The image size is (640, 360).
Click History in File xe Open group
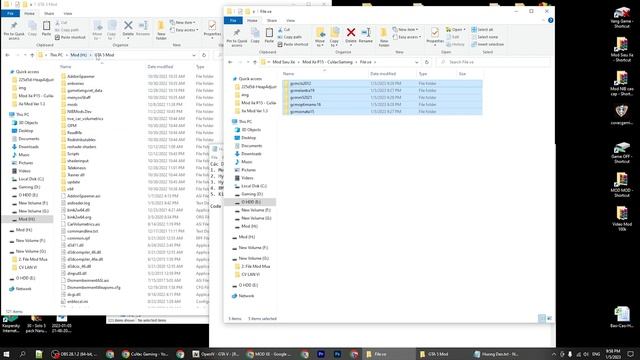(456, 44)
